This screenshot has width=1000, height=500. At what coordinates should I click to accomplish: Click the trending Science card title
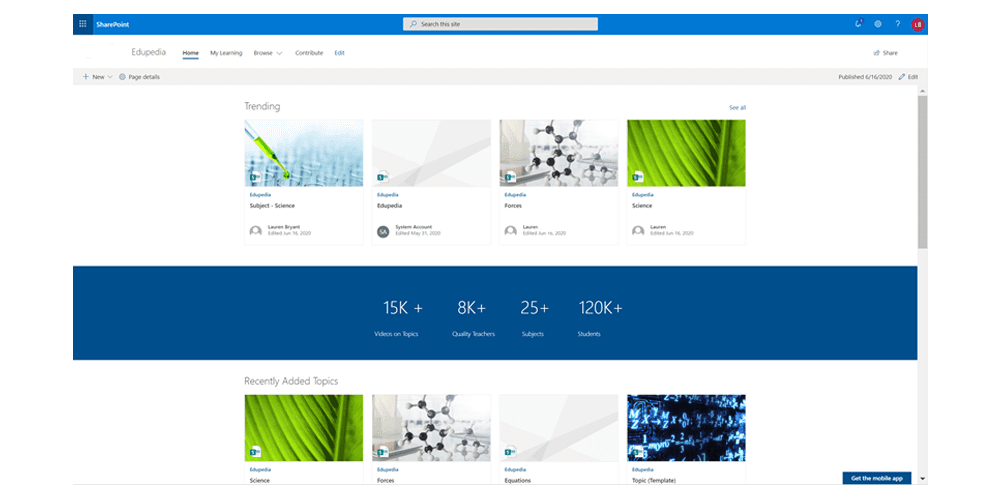pos(642,205)
